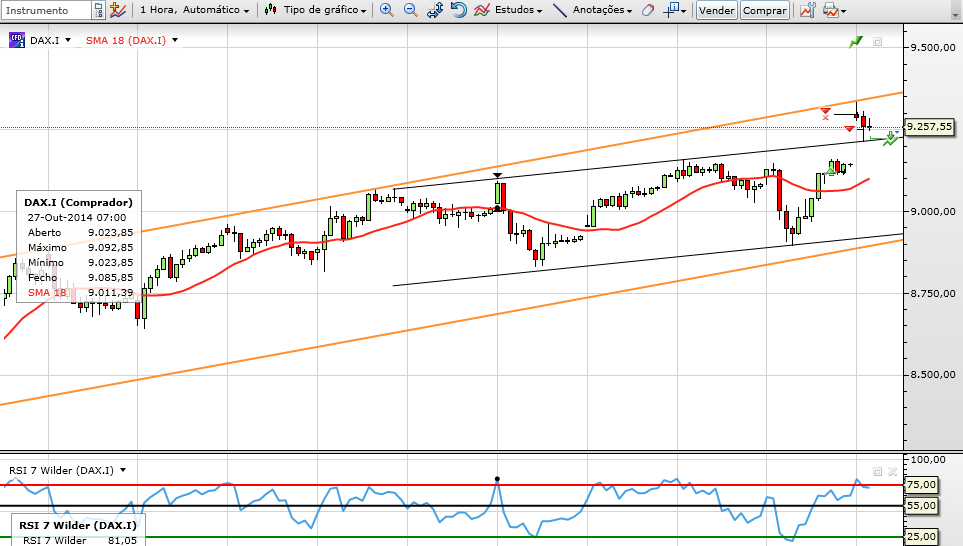Click DAX.I (Comprador) tooltip title

click(79, 202)
